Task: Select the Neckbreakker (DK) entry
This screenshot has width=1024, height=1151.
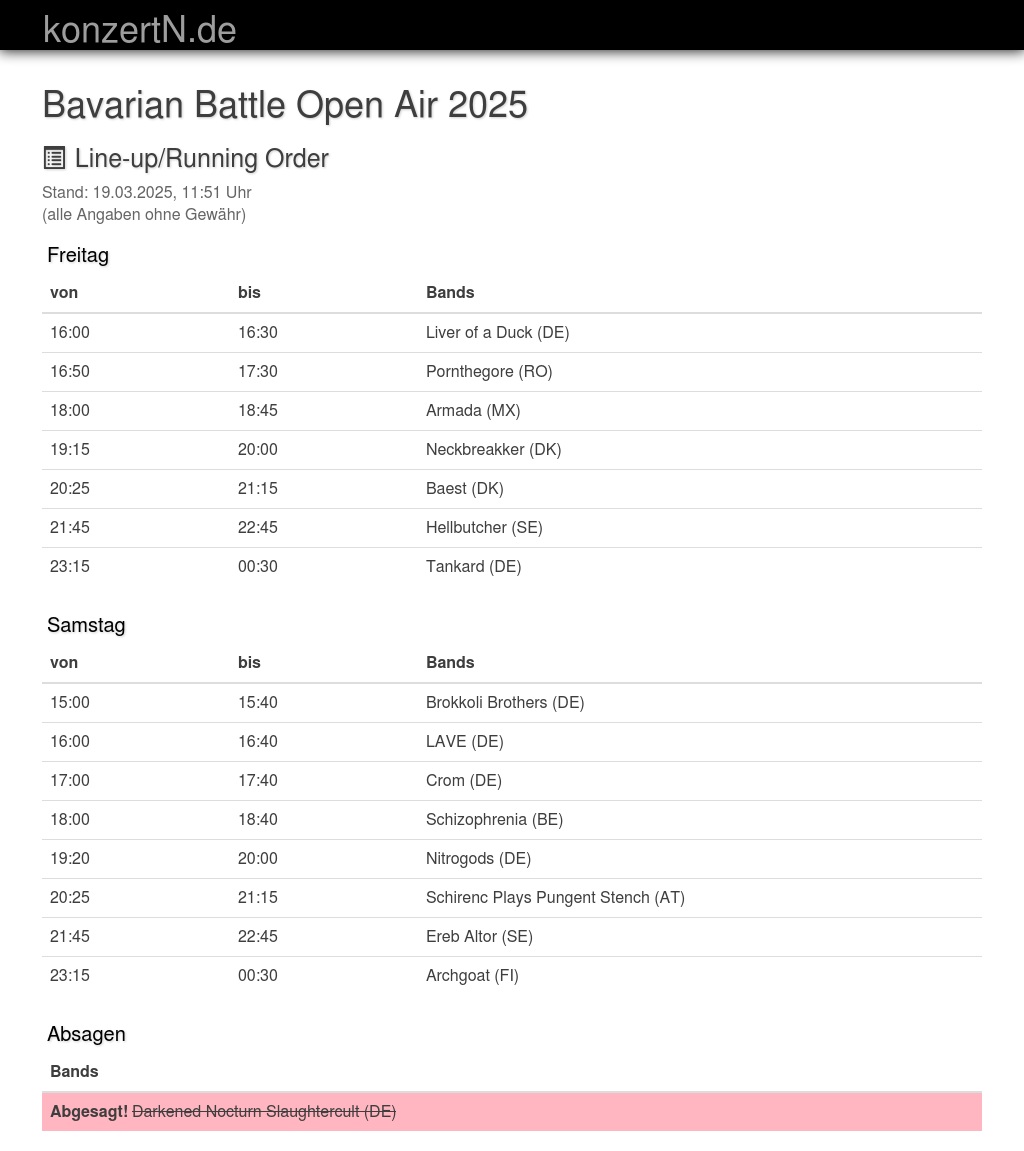Action: click(493, 450)
